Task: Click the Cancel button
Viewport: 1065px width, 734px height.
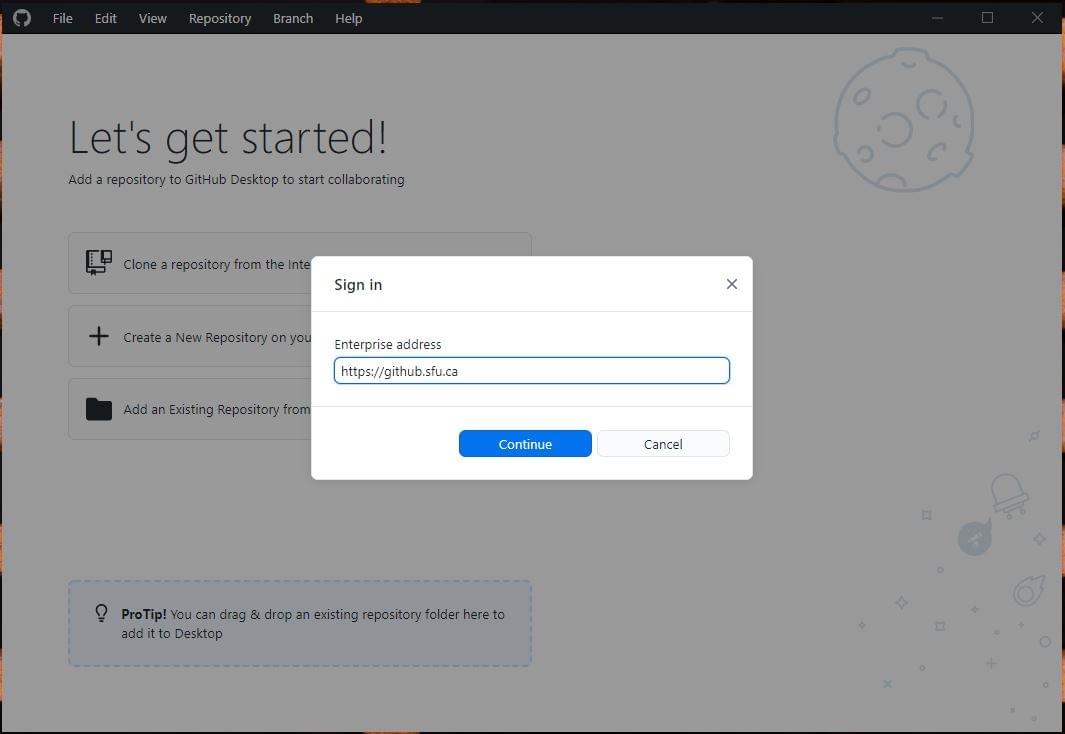Action: pos(663,443)
